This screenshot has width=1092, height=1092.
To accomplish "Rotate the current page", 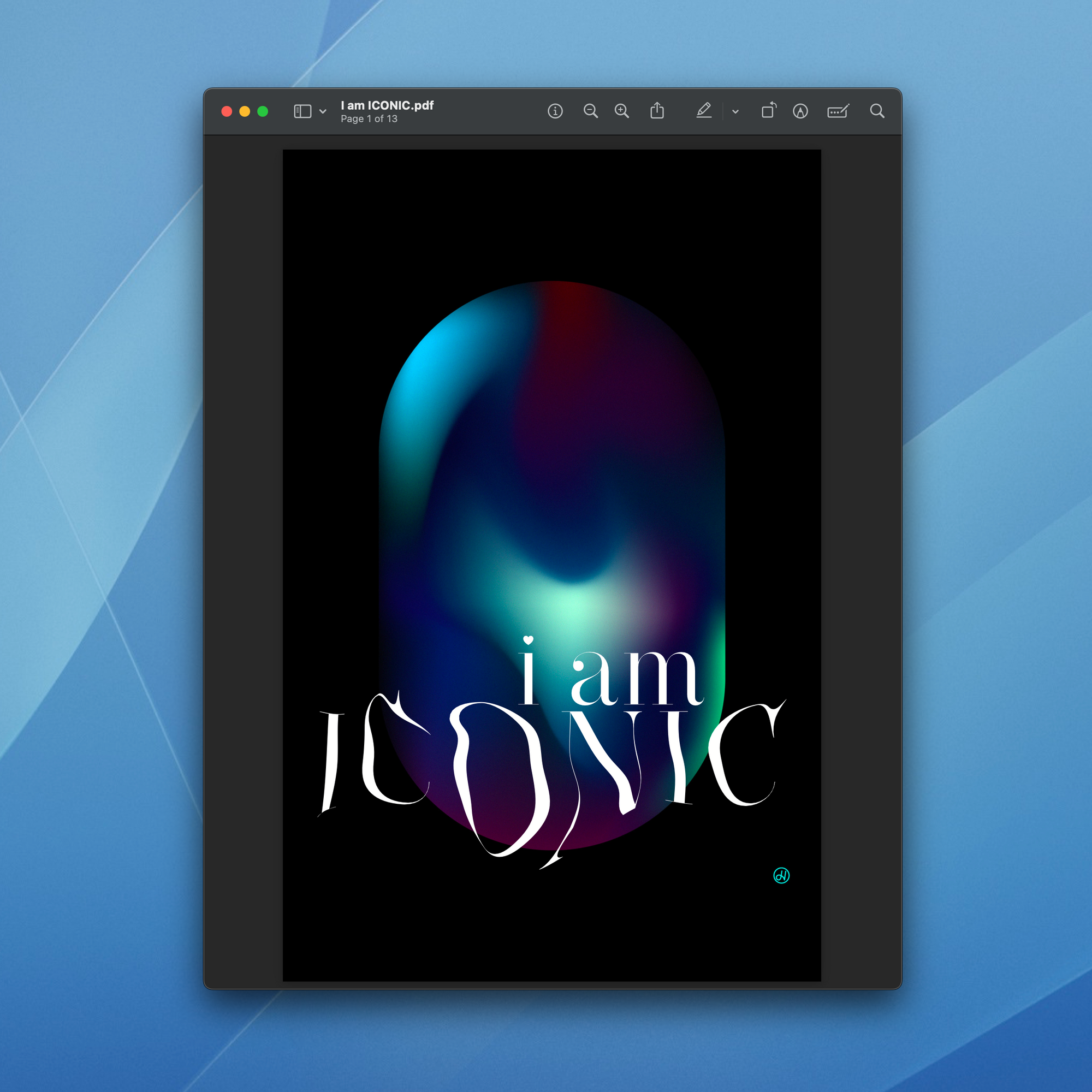I will click(769, 111).
